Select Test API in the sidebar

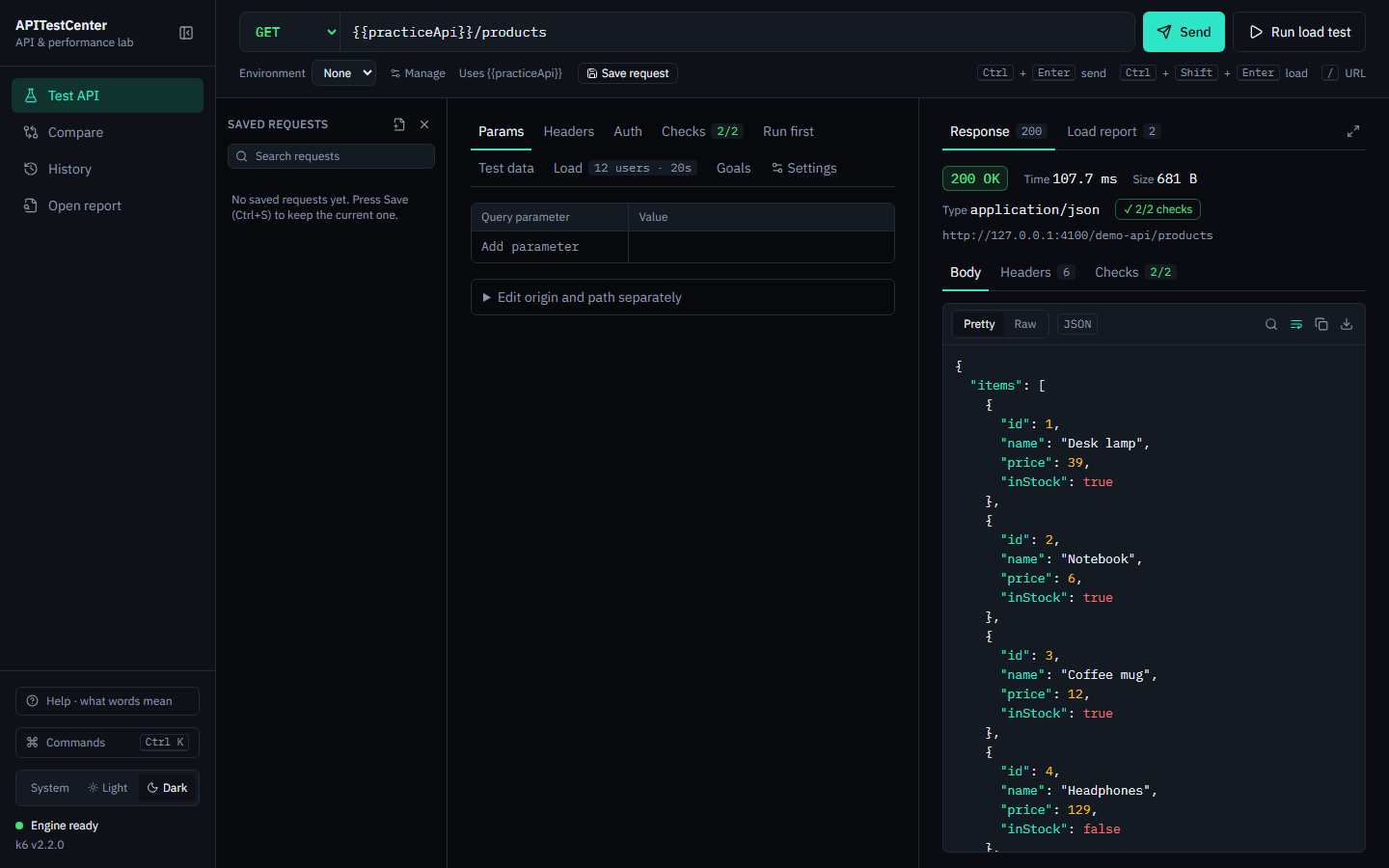click(107, 95)
